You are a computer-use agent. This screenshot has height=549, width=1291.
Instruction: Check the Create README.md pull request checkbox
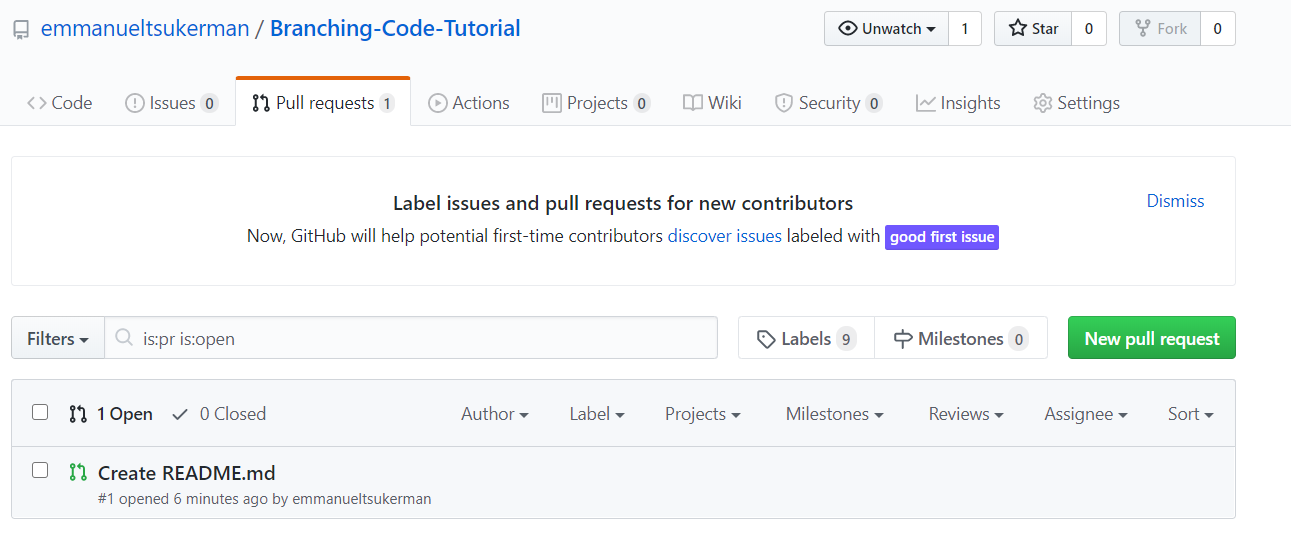pos(40,470)
